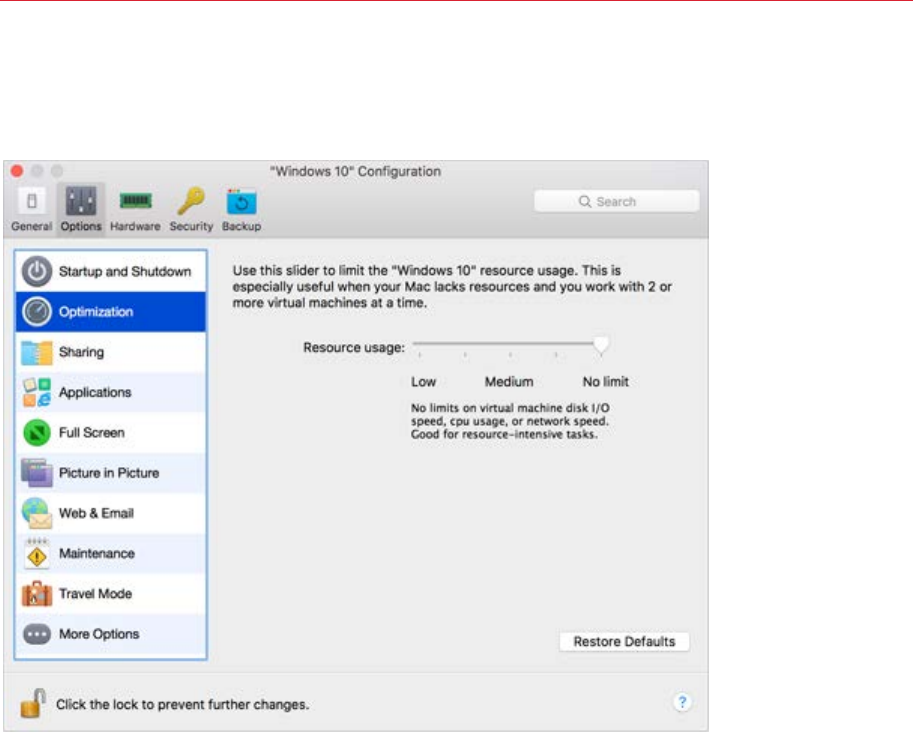
Task: Click the Resource usage slider thumb
Action: (601, 345)
